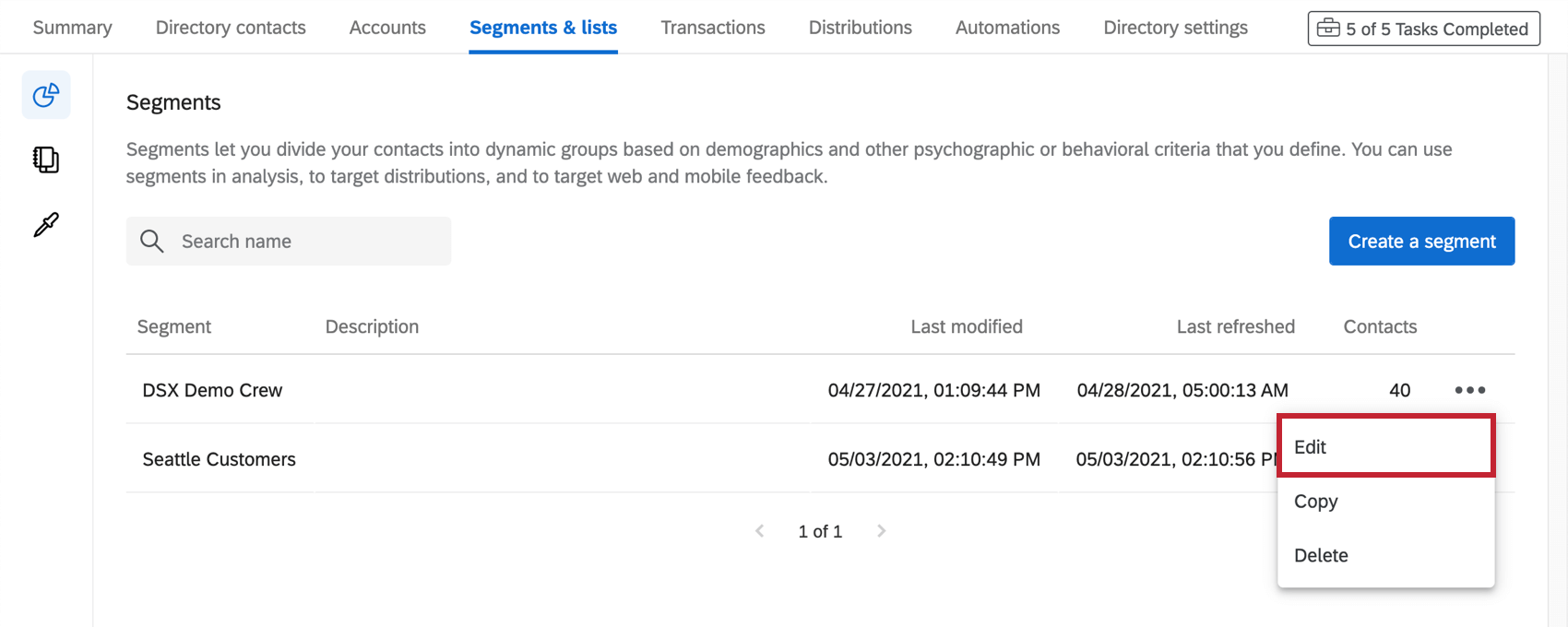Switch to the Transactions tab
The height and width of the screenshot is (627, 1568).
[713, 28]
